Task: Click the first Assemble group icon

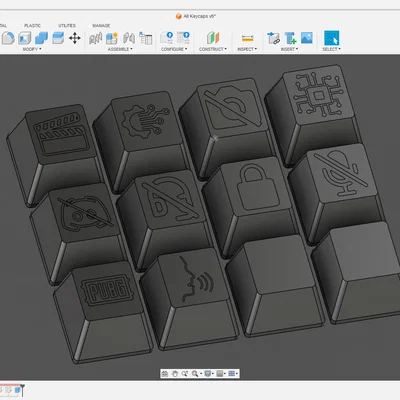Action: [95, 38]
